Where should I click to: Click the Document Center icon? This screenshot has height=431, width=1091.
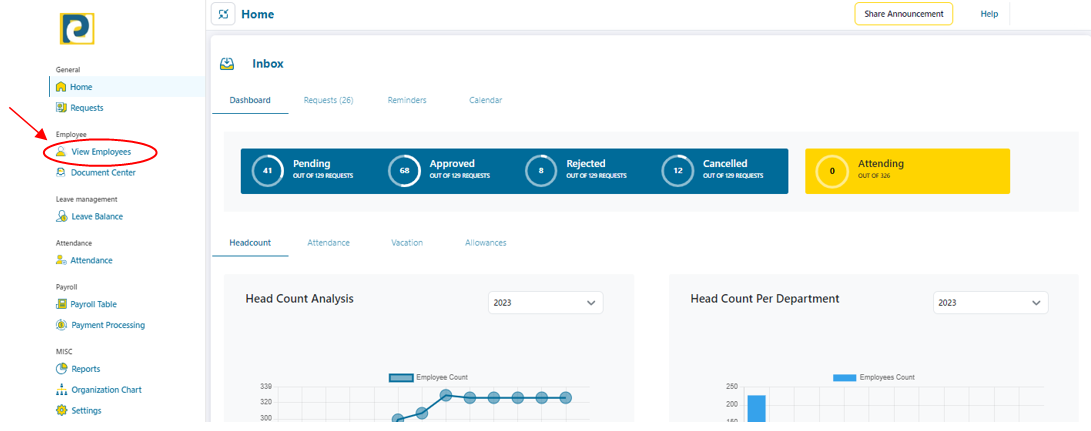61,173
